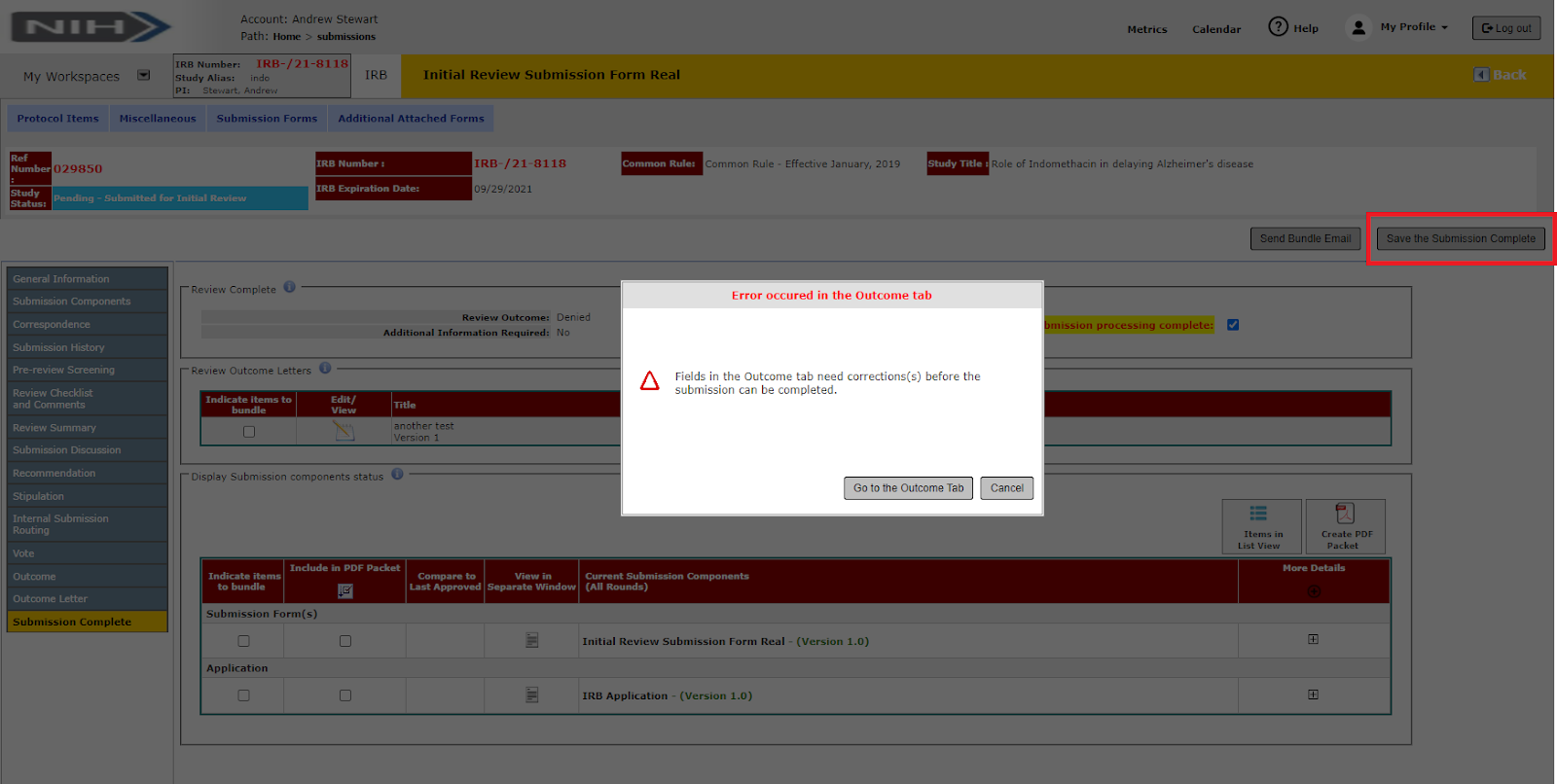Open the Submission Forms tab

pos(267,119)
